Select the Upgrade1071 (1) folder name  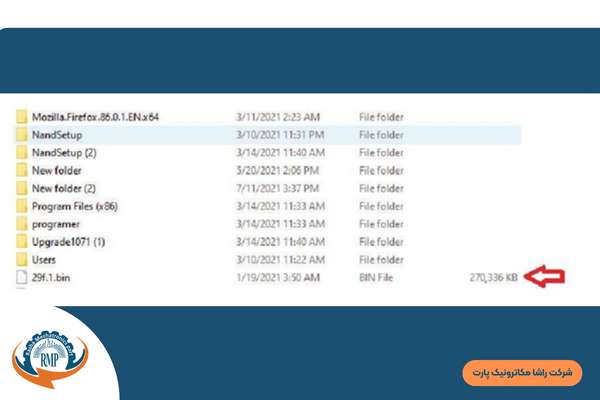(68, 242)
